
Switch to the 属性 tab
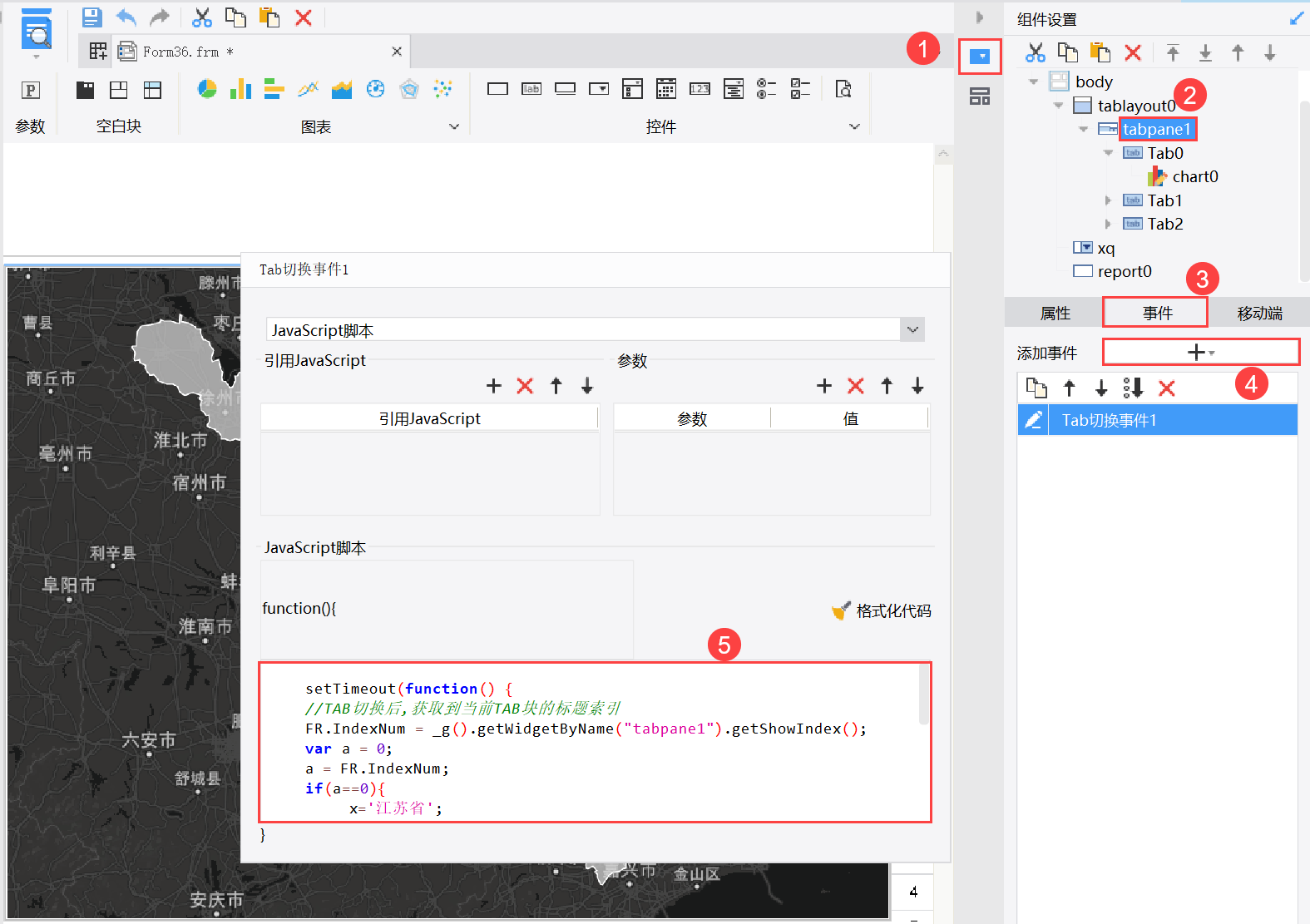tap(1055, 313)
